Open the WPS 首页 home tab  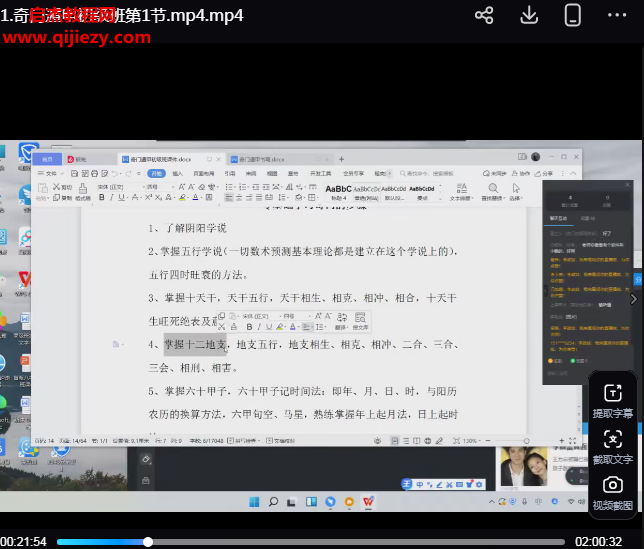pos(47,159)
